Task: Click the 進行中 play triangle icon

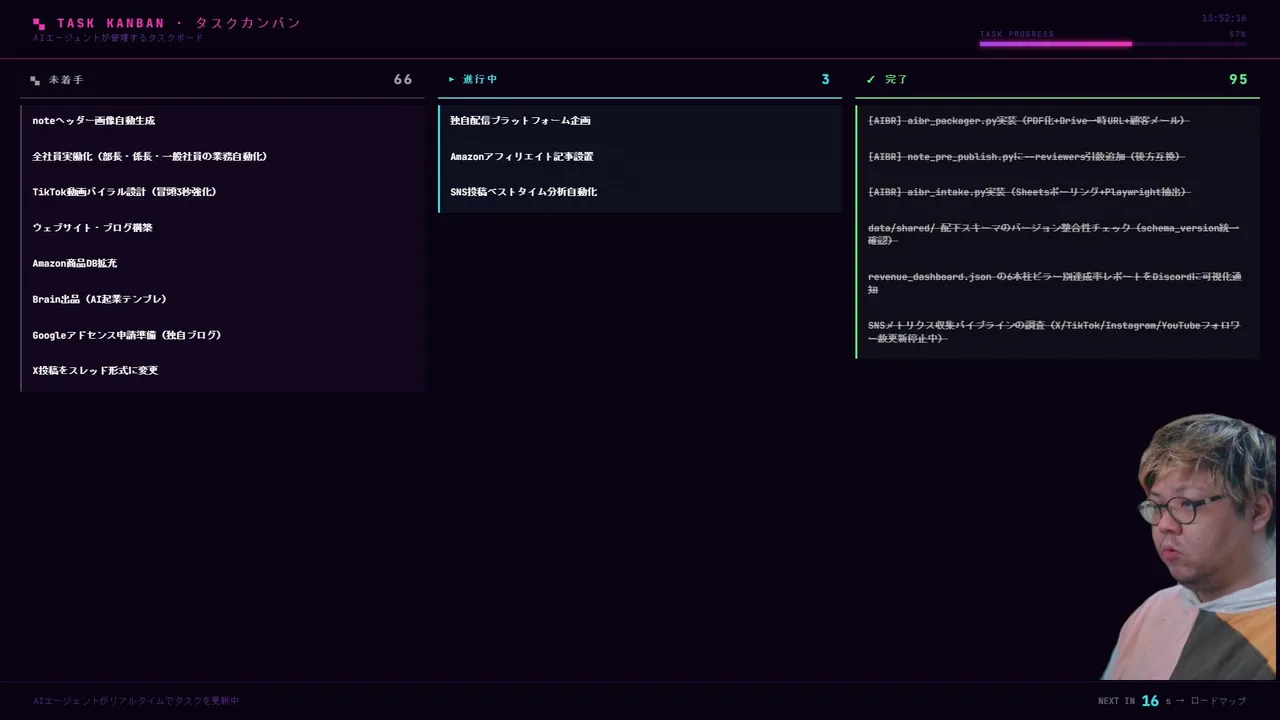Action: click(452, 79)
